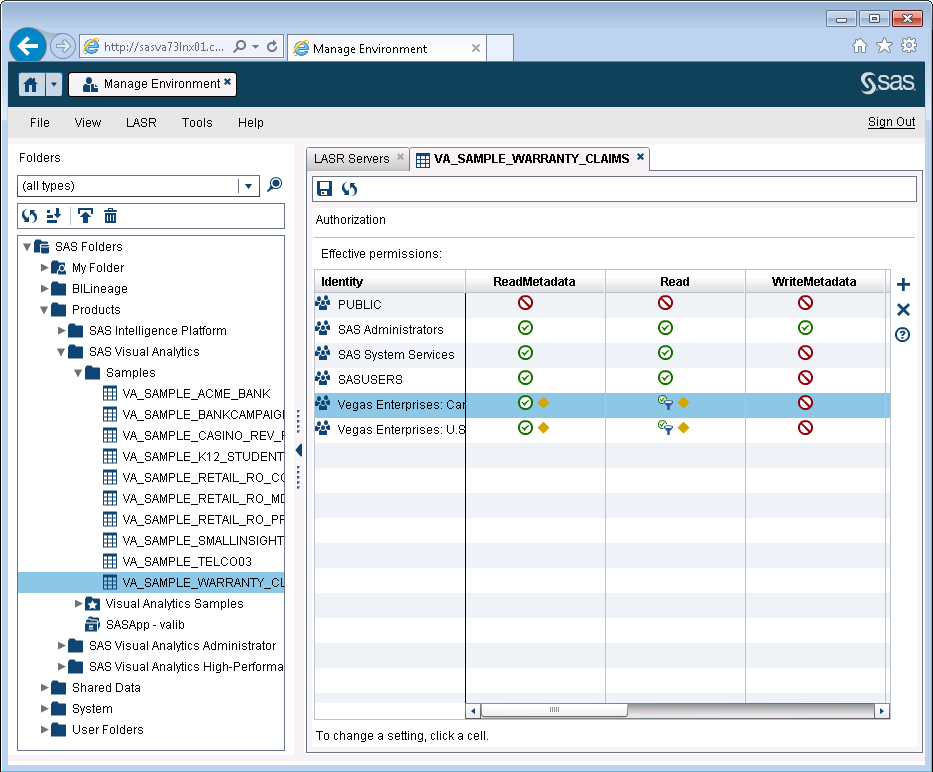Go back with the browser back arrow
The width and height of the screenshot is (933, 772).
[x=27, y=46]
